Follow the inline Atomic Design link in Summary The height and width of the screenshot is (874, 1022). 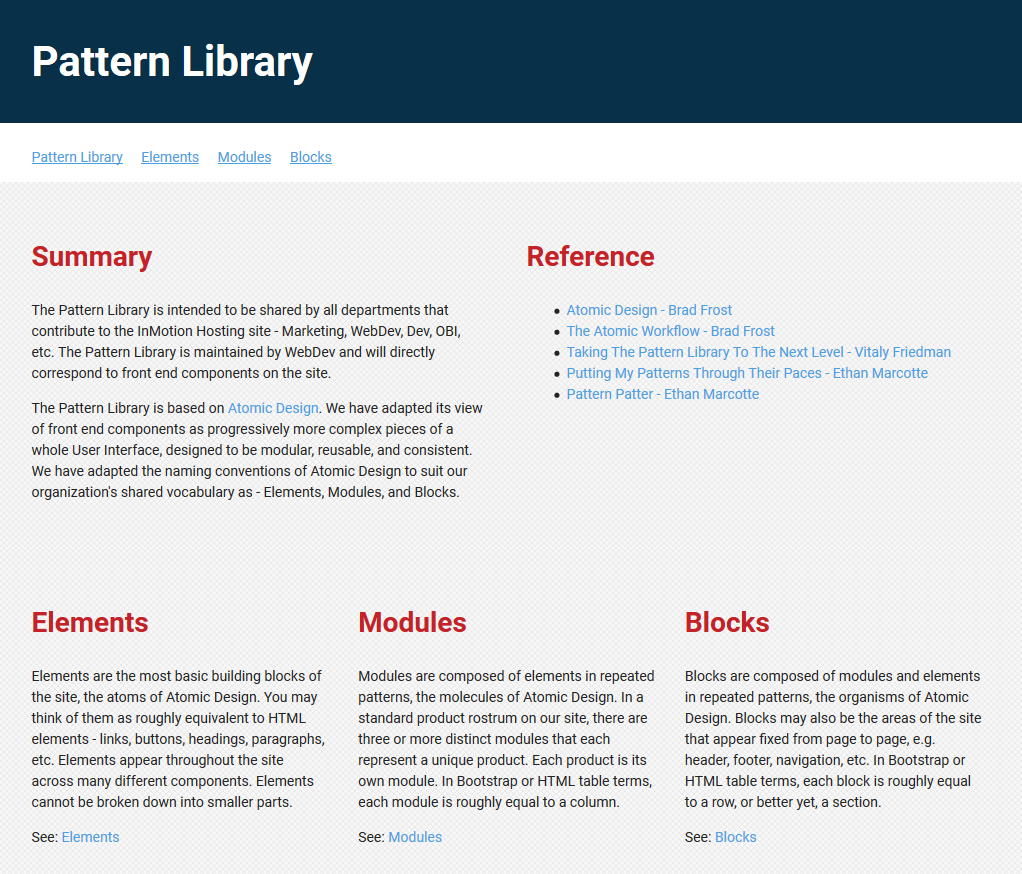273,408
